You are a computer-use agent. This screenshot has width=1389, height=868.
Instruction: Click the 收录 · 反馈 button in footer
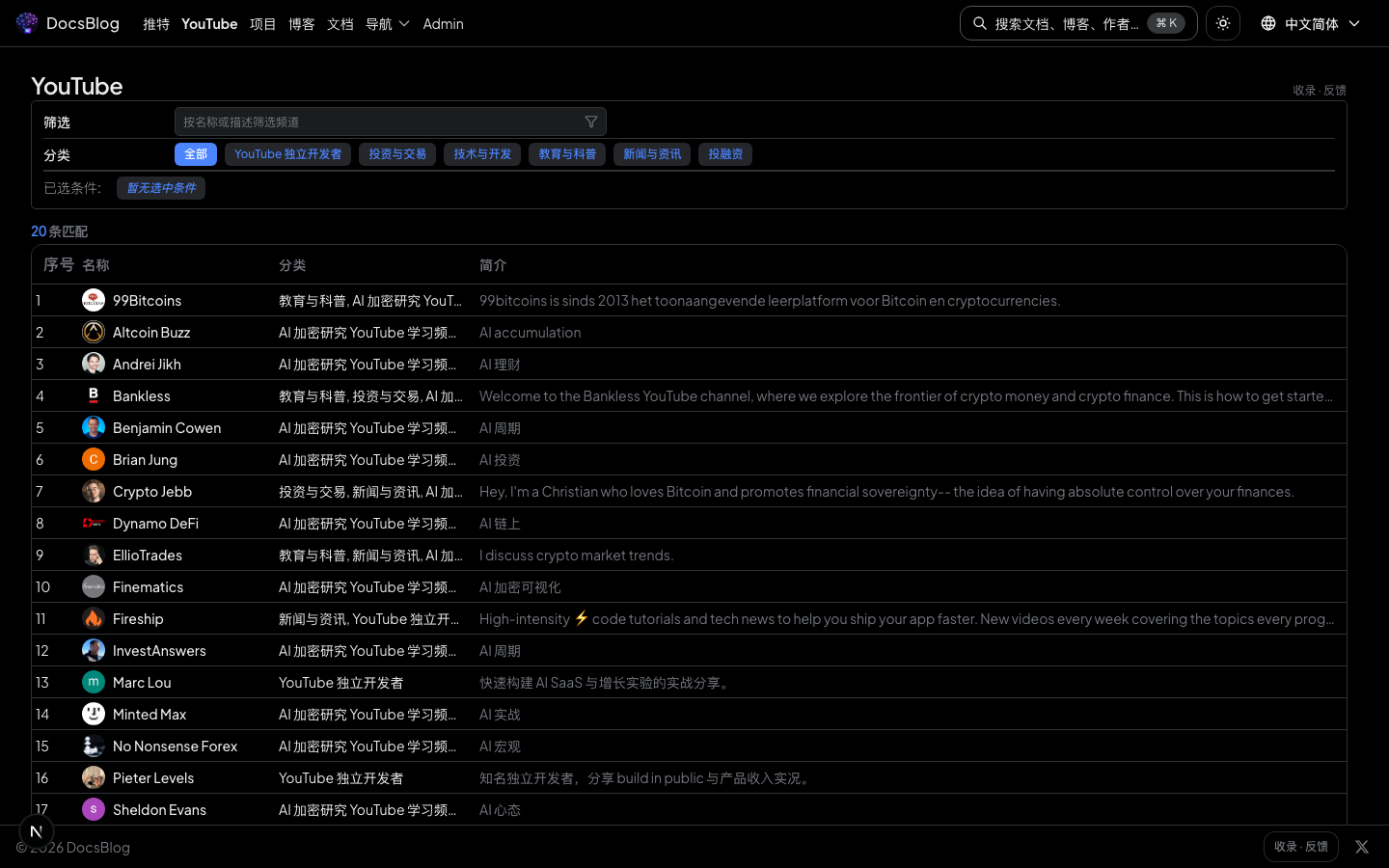[x=1300, y=847]
